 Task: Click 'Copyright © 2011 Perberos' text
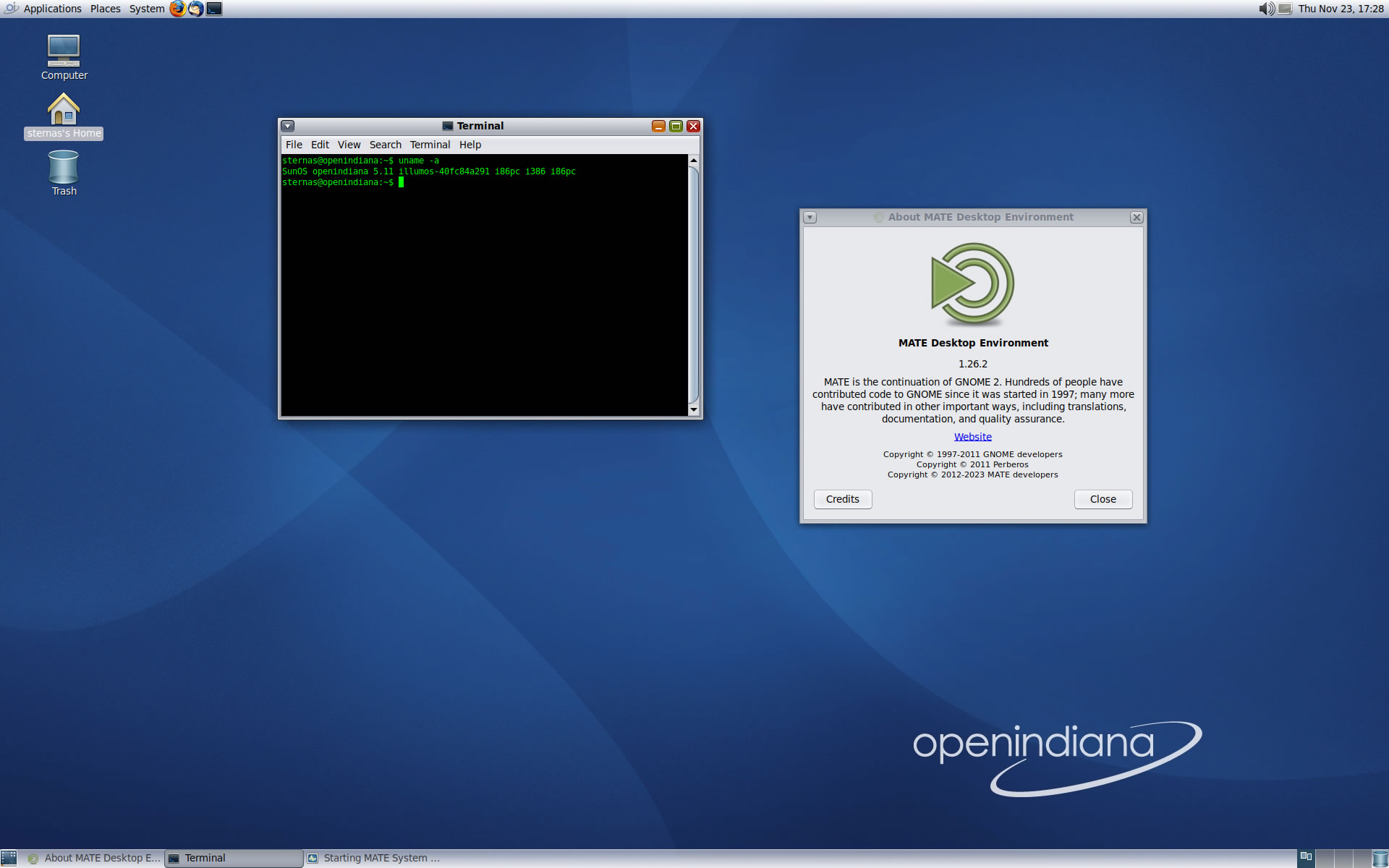(x=972, y=464)
